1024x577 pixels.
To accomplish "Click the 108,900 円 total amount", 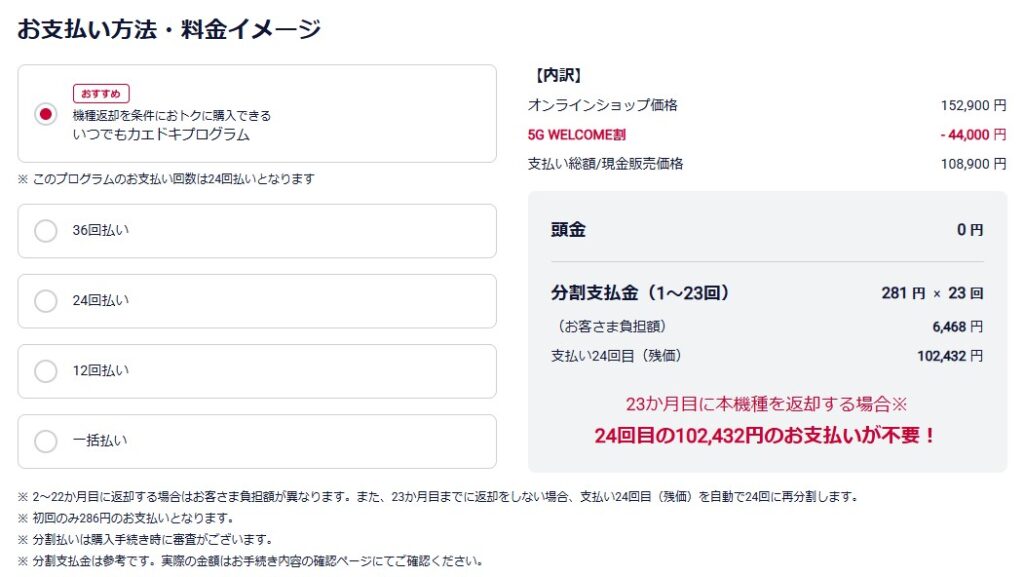I will click(973, 163).
